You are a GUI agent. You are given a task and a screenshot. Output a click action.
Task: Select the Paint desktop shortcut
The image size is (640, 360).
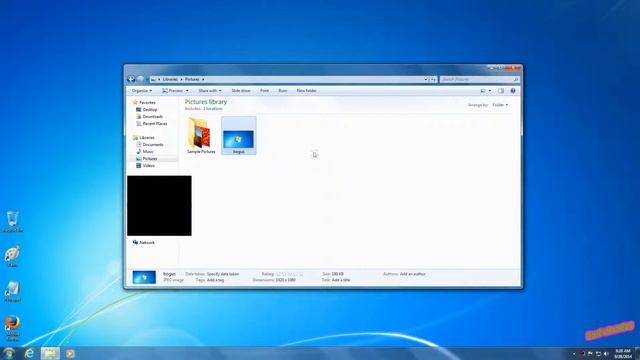point(12,256)
